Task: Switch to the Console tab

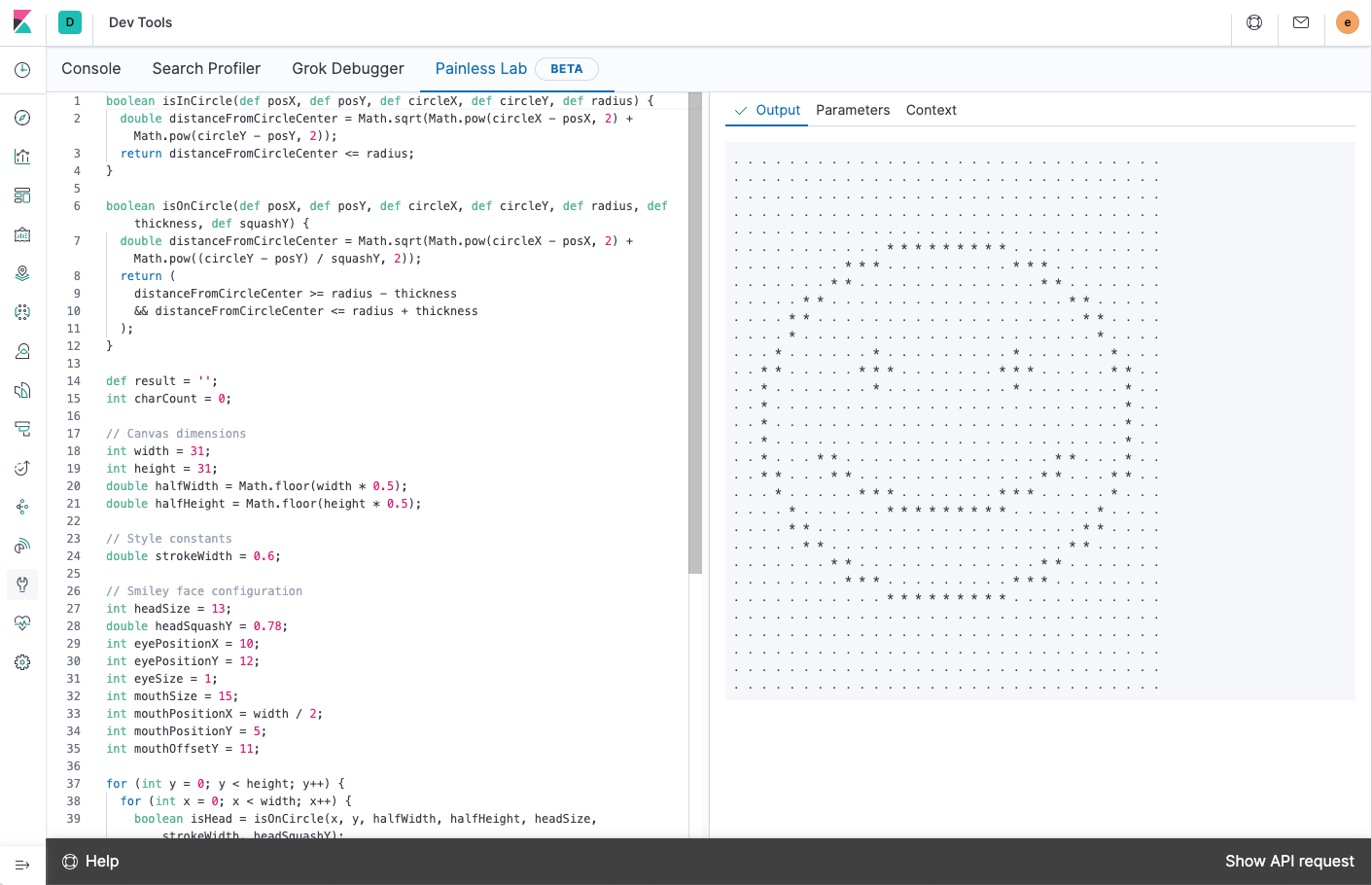Action: 91,69
